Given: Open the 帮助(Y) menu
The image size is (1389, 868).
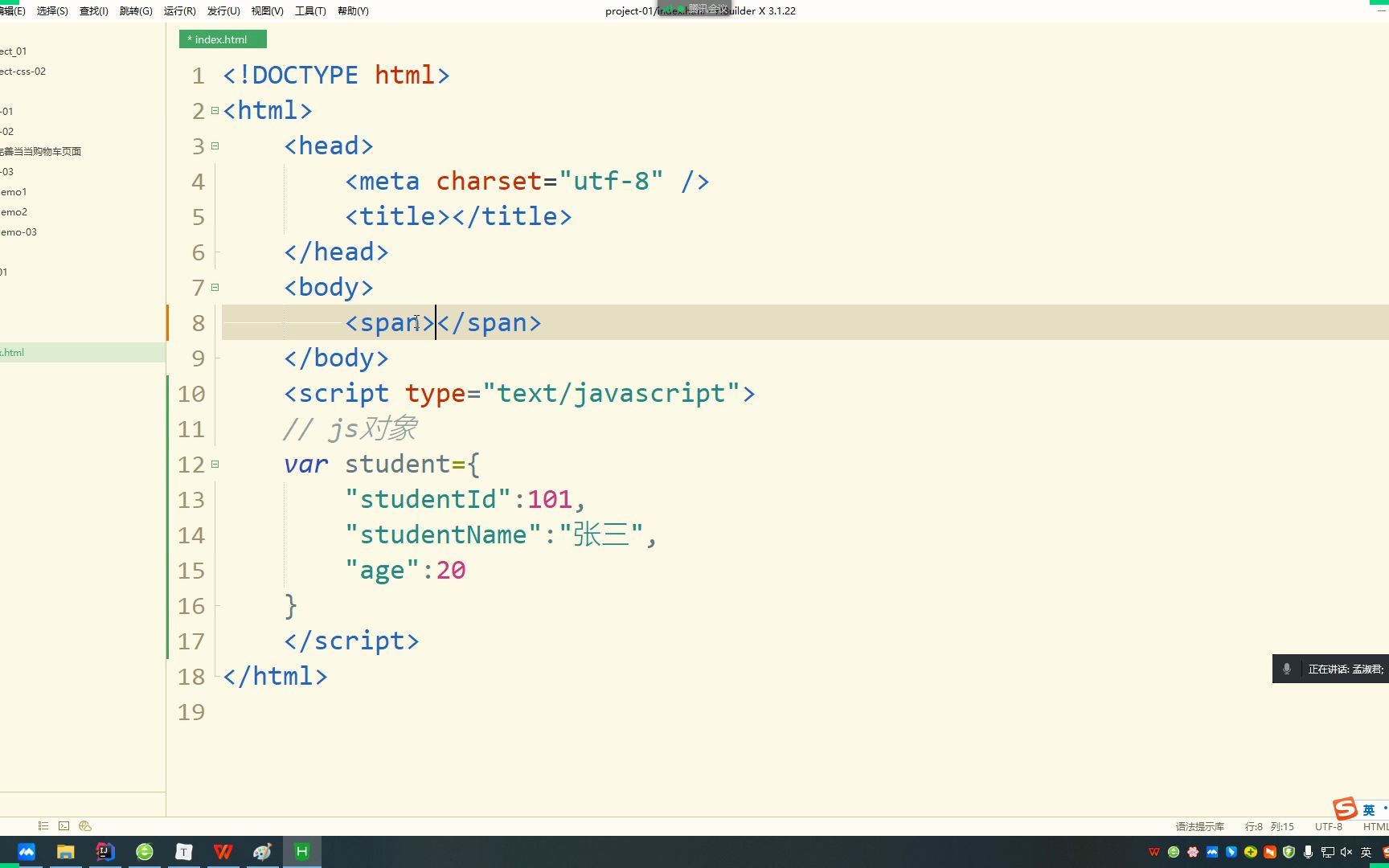Looking at the screenshot, I should coord(353,11).
